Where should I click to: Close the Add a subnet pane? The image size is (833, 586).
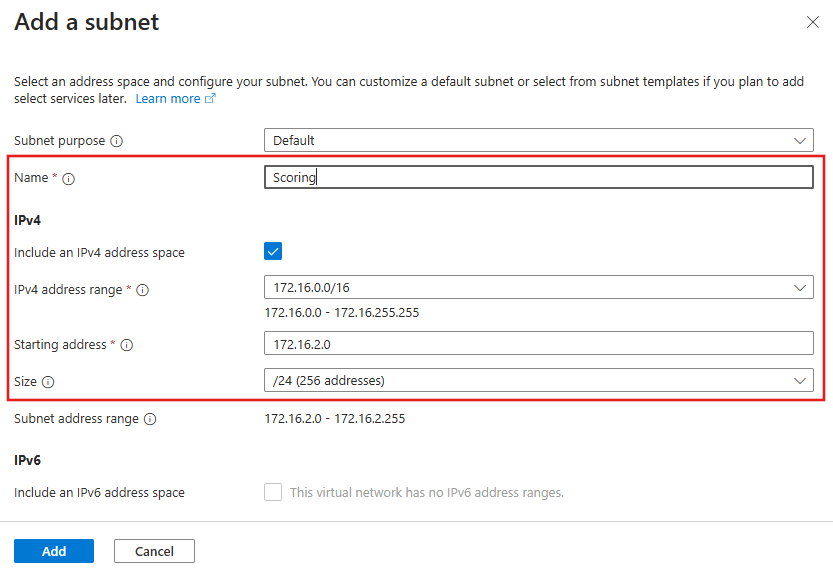pyautogui.click(x=813, y=22)
